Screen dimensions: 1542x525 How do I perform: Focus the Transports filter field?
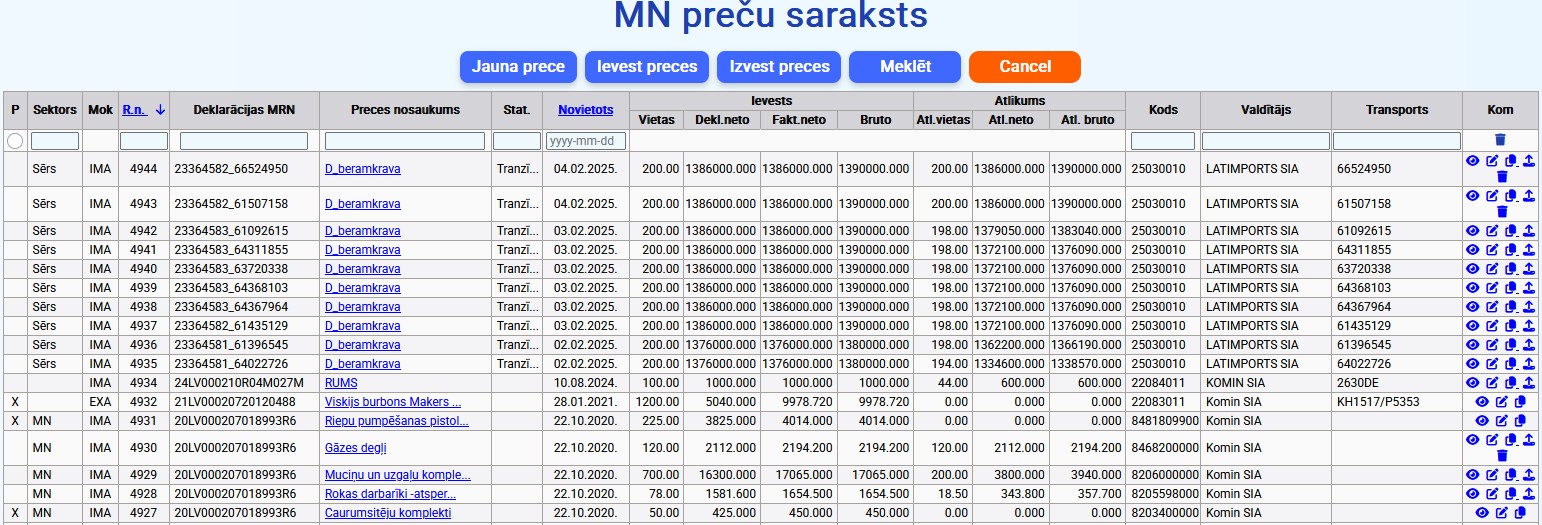point(1397,141)
